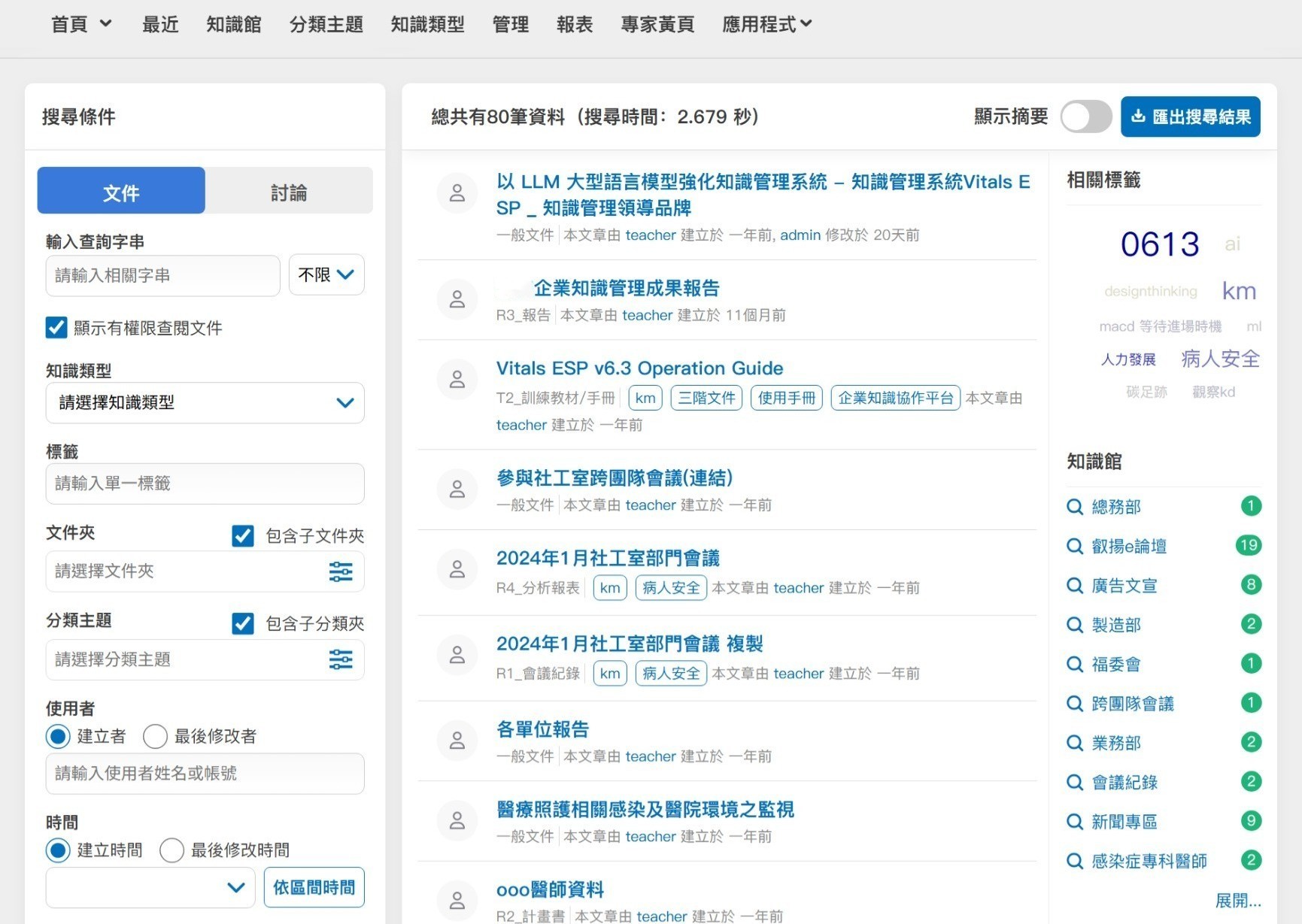Click the avatar beside ooo醫師資料
1302x924 pixels.
[x=457, y=900]
